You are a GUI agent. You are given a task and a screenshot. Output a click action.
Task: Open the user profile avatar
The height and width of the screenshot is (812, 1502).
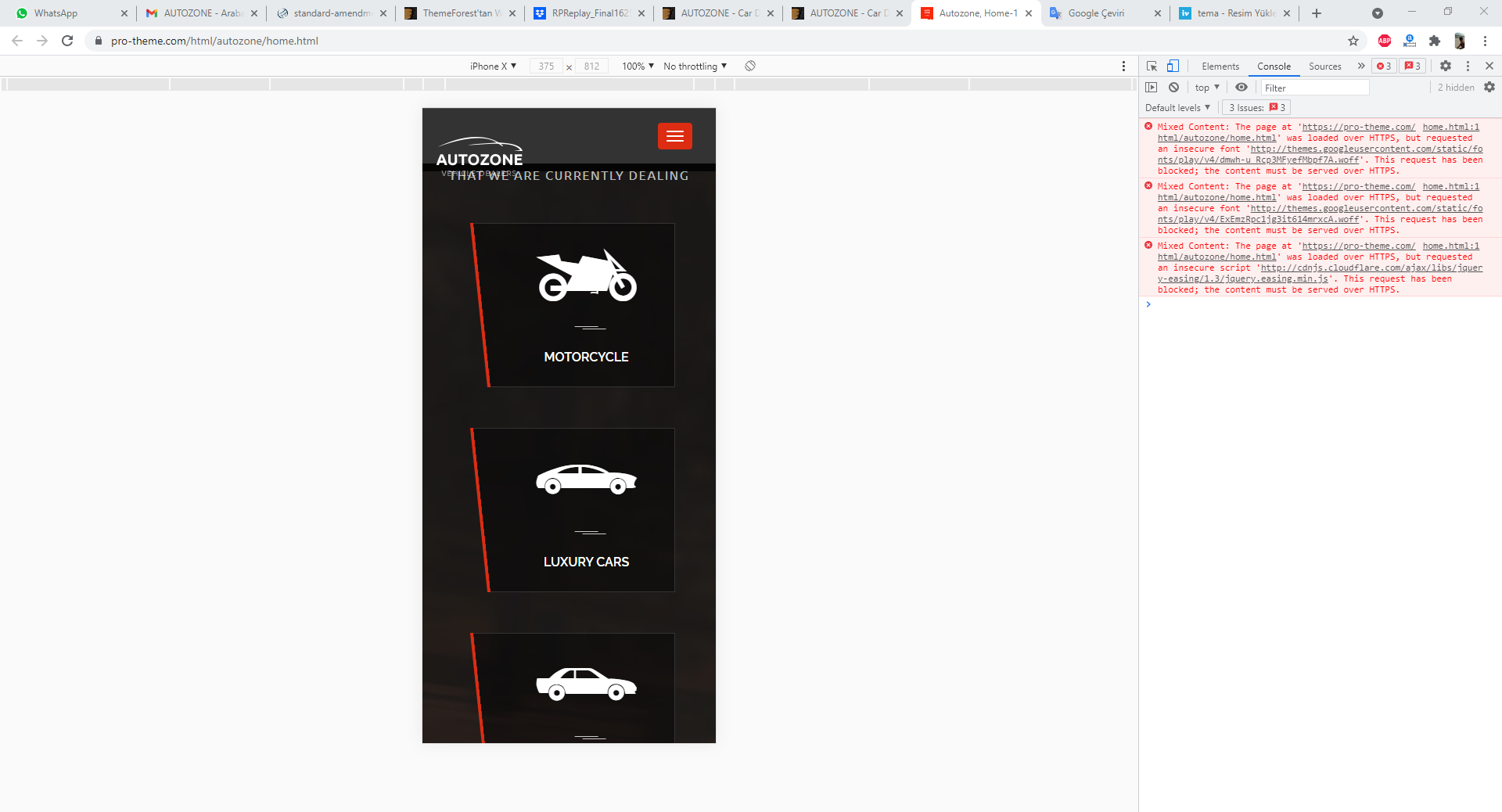pyautogui.click(x=1460, y=41)
